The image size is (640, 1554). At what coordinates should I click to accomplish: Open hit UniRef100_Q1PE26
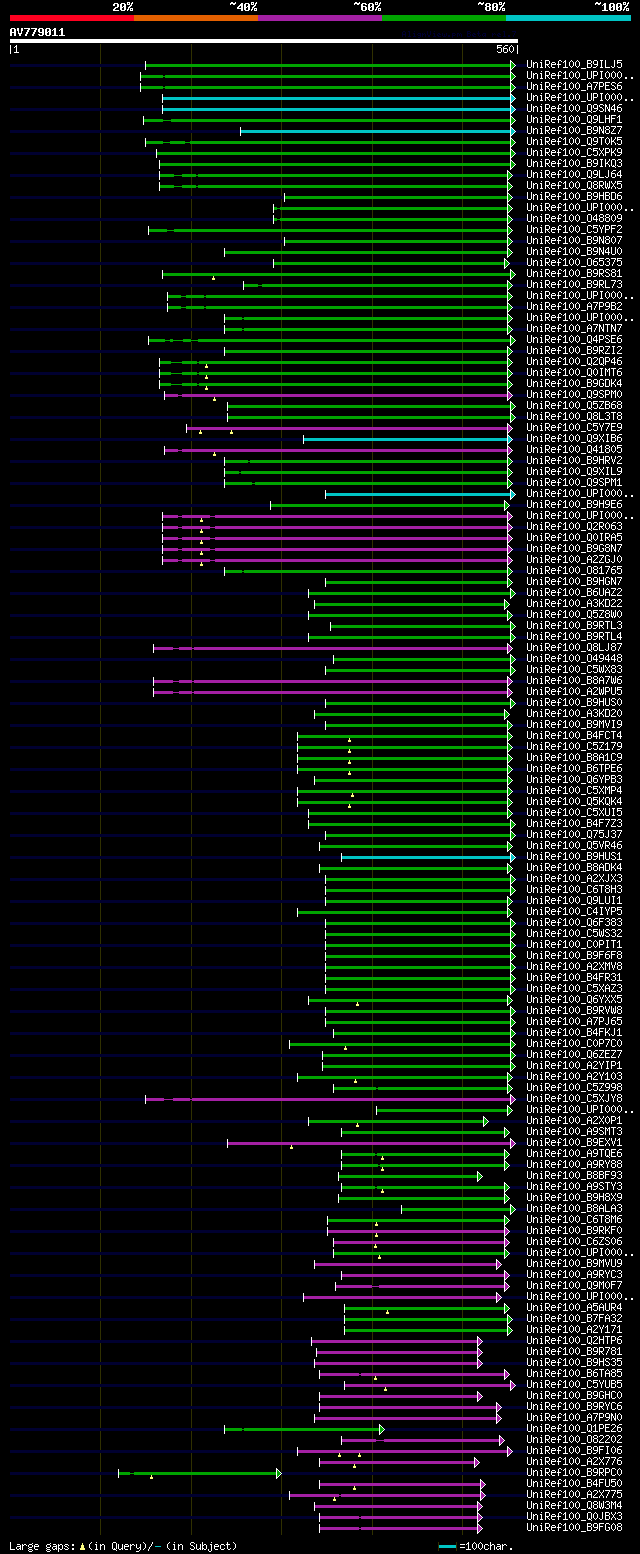point(574,1428)
